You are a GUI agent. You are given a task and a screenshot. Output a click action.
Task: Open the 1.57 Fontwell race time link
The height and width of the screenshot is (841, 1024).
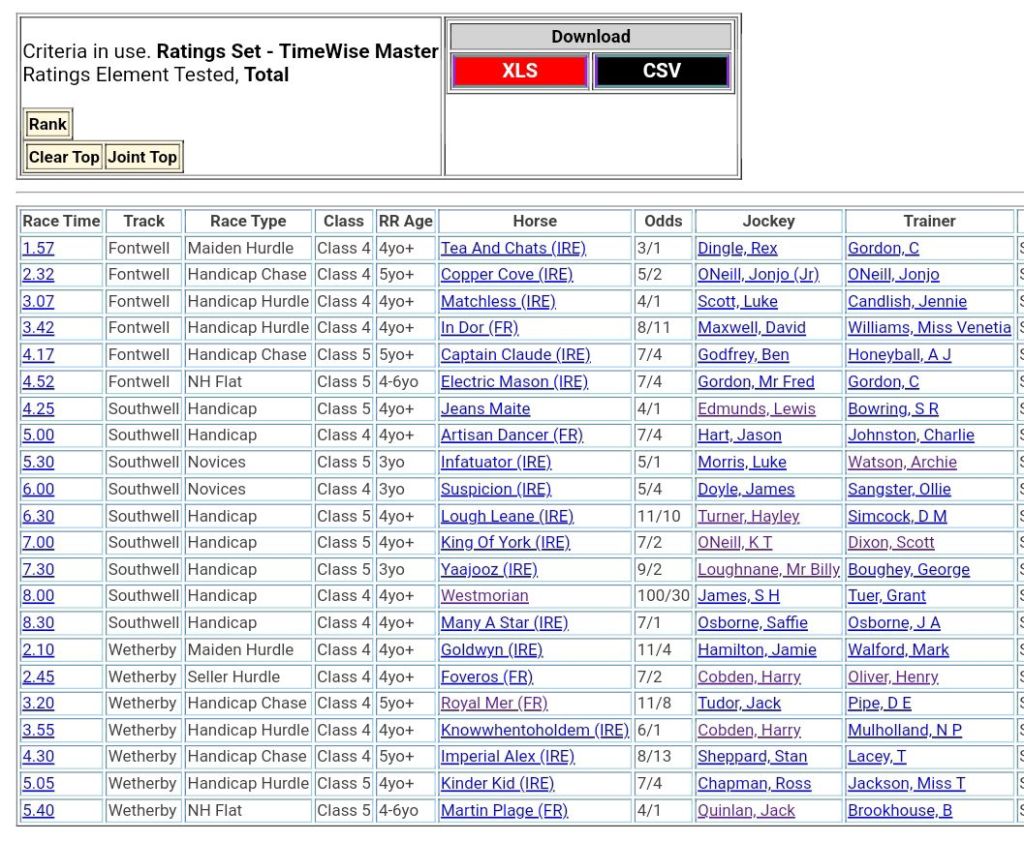click(x=38, y=248)
